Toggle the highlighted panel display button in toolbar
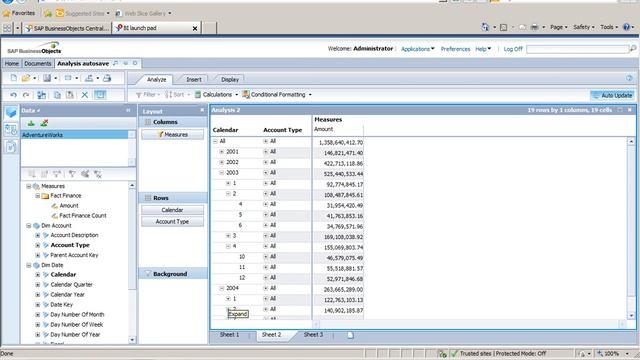Viewport: 640px width, 360px height. [100, 95]
